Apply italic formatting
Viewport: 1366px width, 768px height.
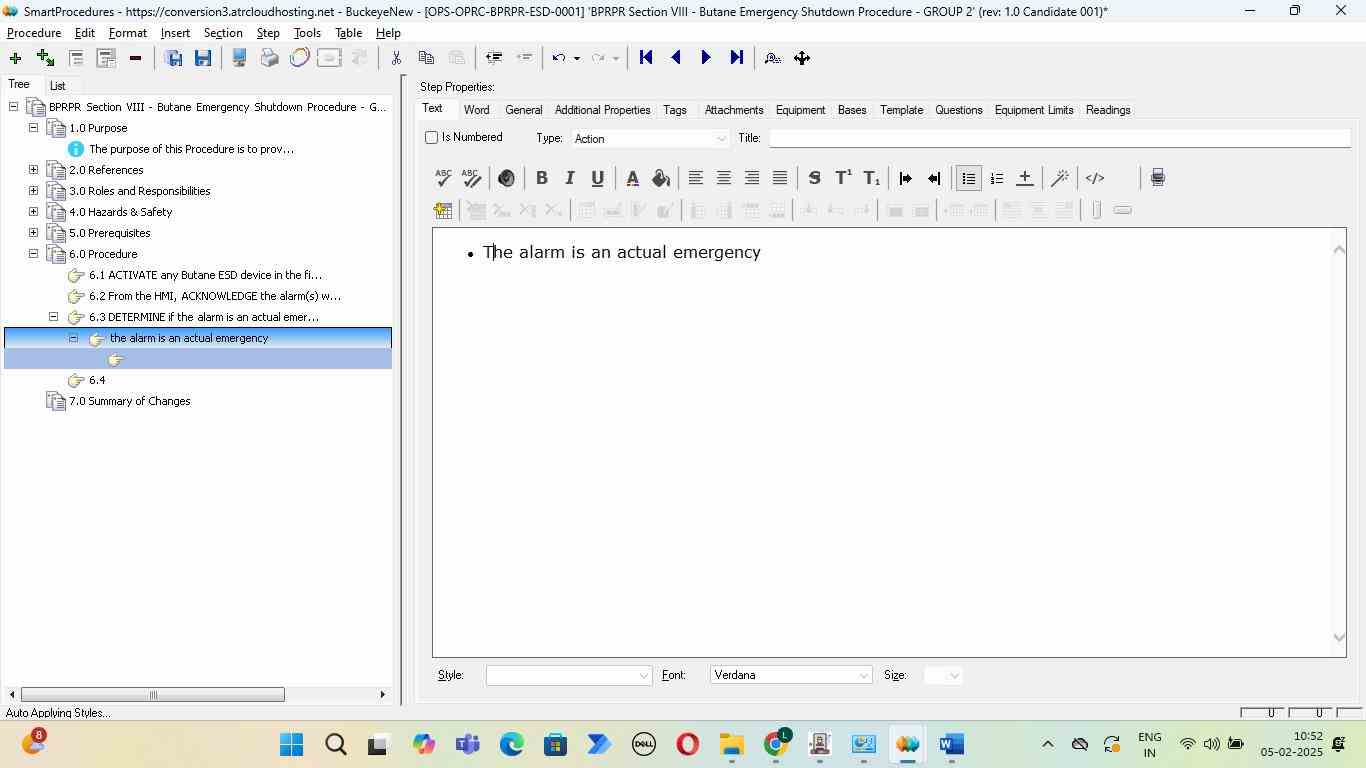point(569,178)
